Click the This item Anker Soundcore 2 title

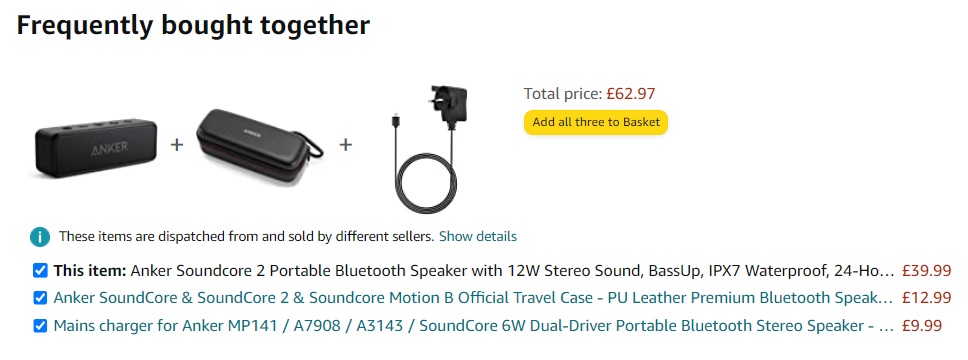(x=473, y=270)
